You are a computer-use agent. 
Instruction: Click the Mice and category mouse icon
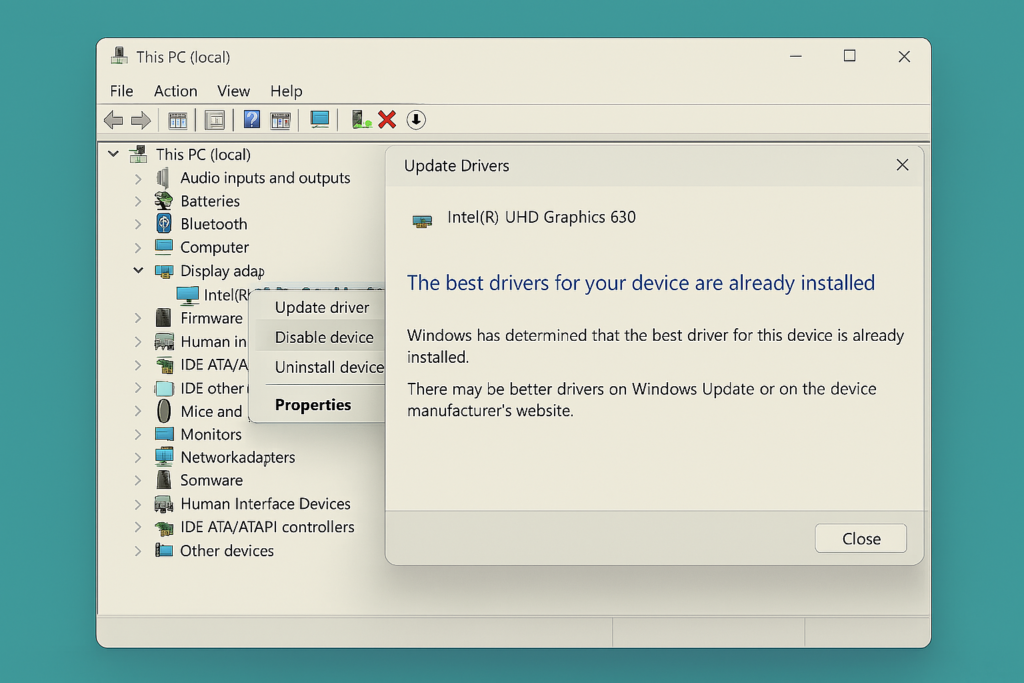click(164, 411)
